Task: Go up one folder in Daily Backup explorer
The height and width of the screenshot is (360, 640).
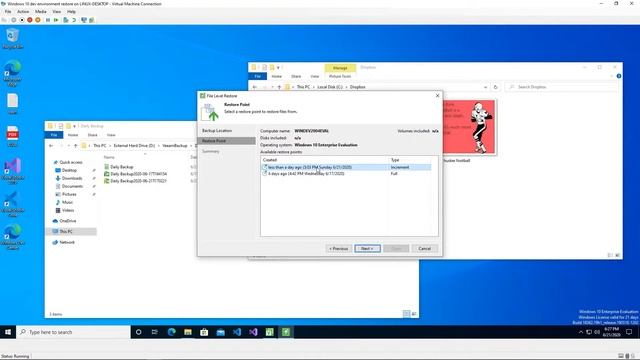Action: click(x=76, y=146)
